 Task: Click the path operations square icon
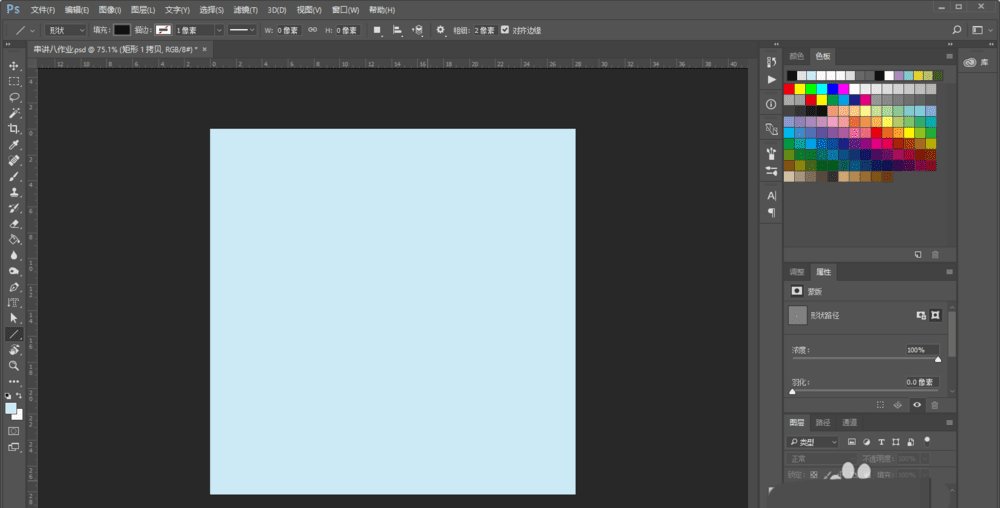tap(377, 30)
